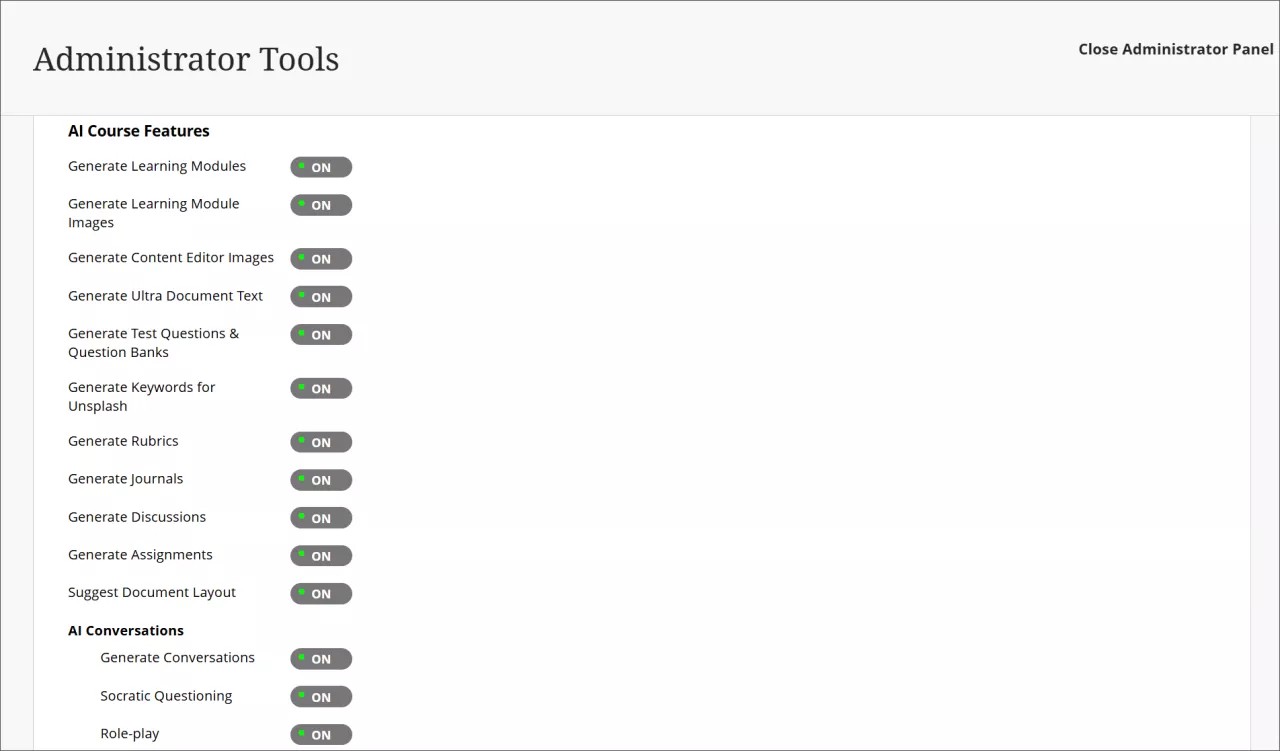The height and width of the screenshot is (751, 1280).
Task: Click the Generate Rubrics label text
Action: pos(123,440)
